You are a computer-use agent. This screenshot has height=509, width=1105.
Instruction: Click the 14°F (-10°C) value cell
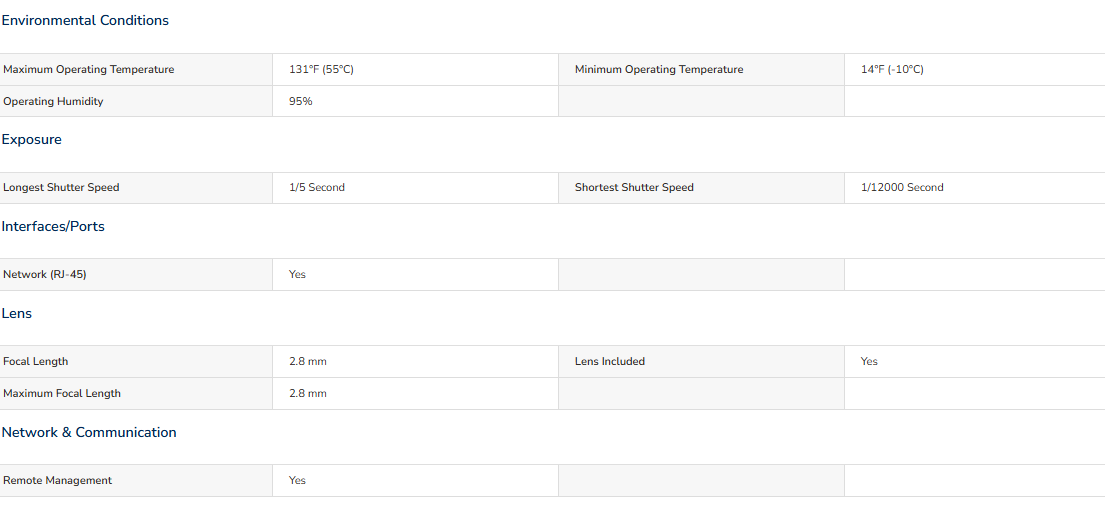(975, 70)
